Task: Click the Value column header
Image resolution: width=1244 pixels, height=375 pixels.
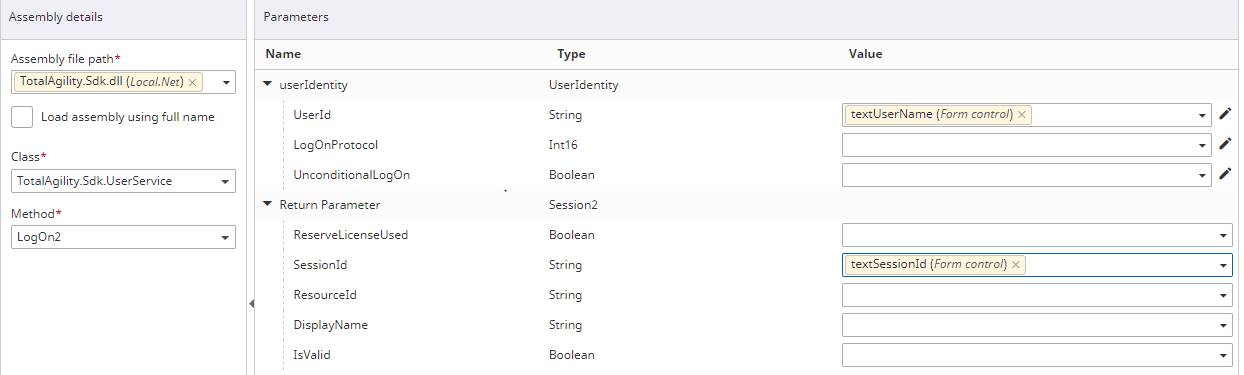Action: 865,54
